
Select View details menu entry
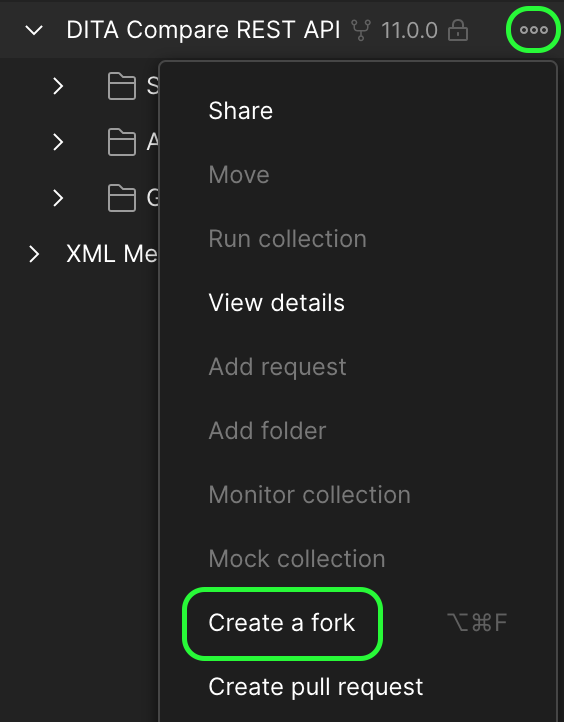(277, 303)
